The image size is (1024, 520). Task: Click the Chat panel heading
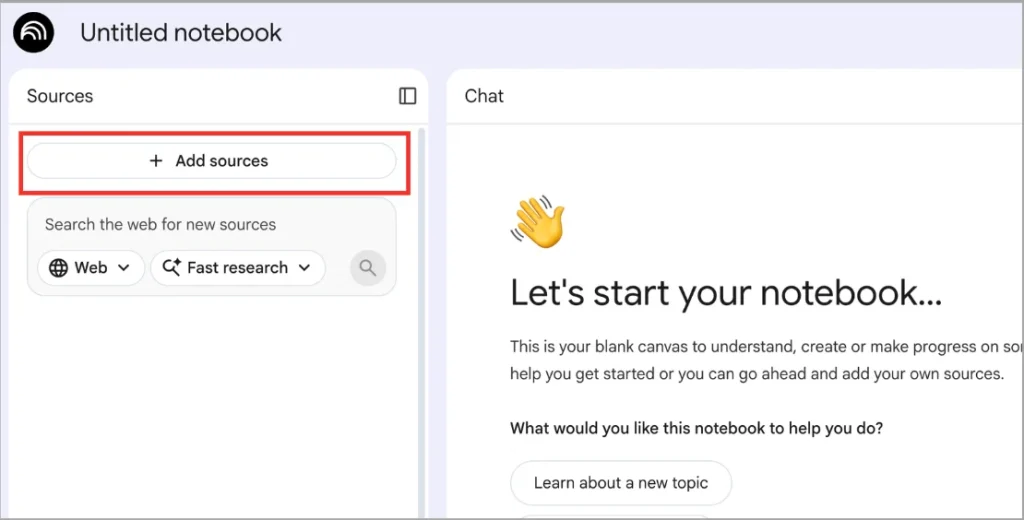coord(484,96)
